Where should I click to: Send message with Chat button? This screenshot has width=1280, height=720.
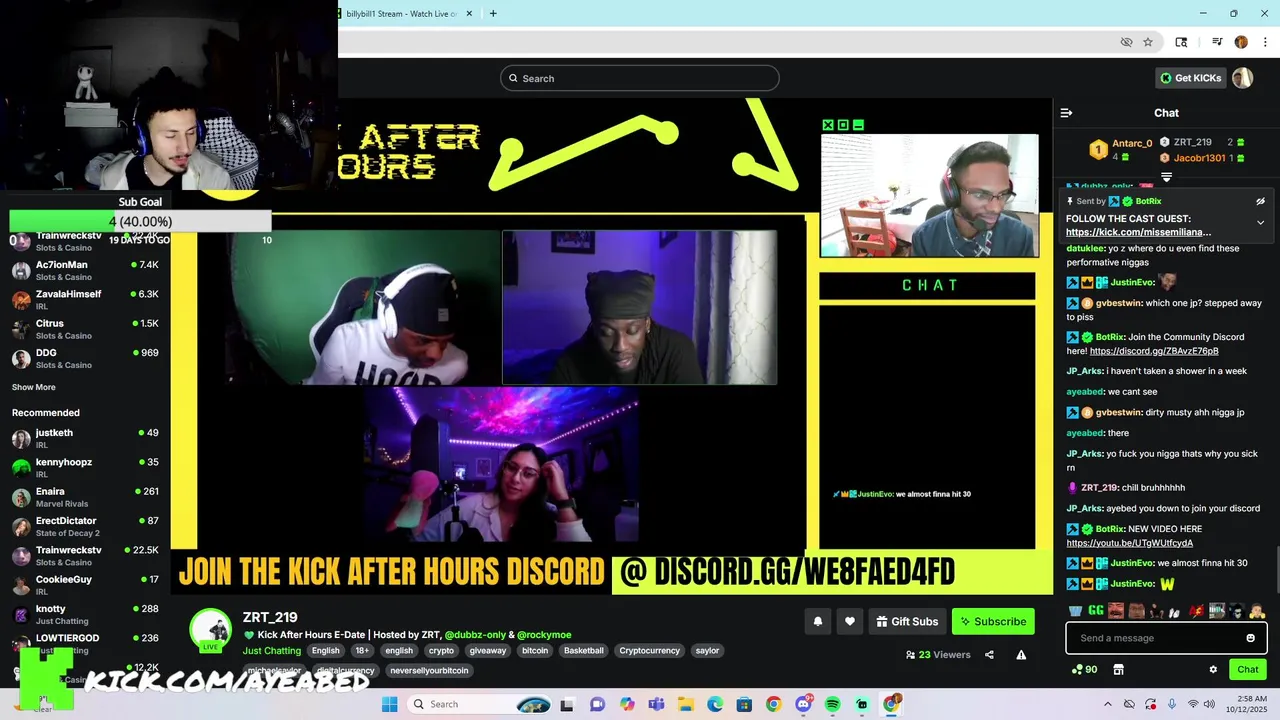pyautogui.click(x=1248, y=669)
